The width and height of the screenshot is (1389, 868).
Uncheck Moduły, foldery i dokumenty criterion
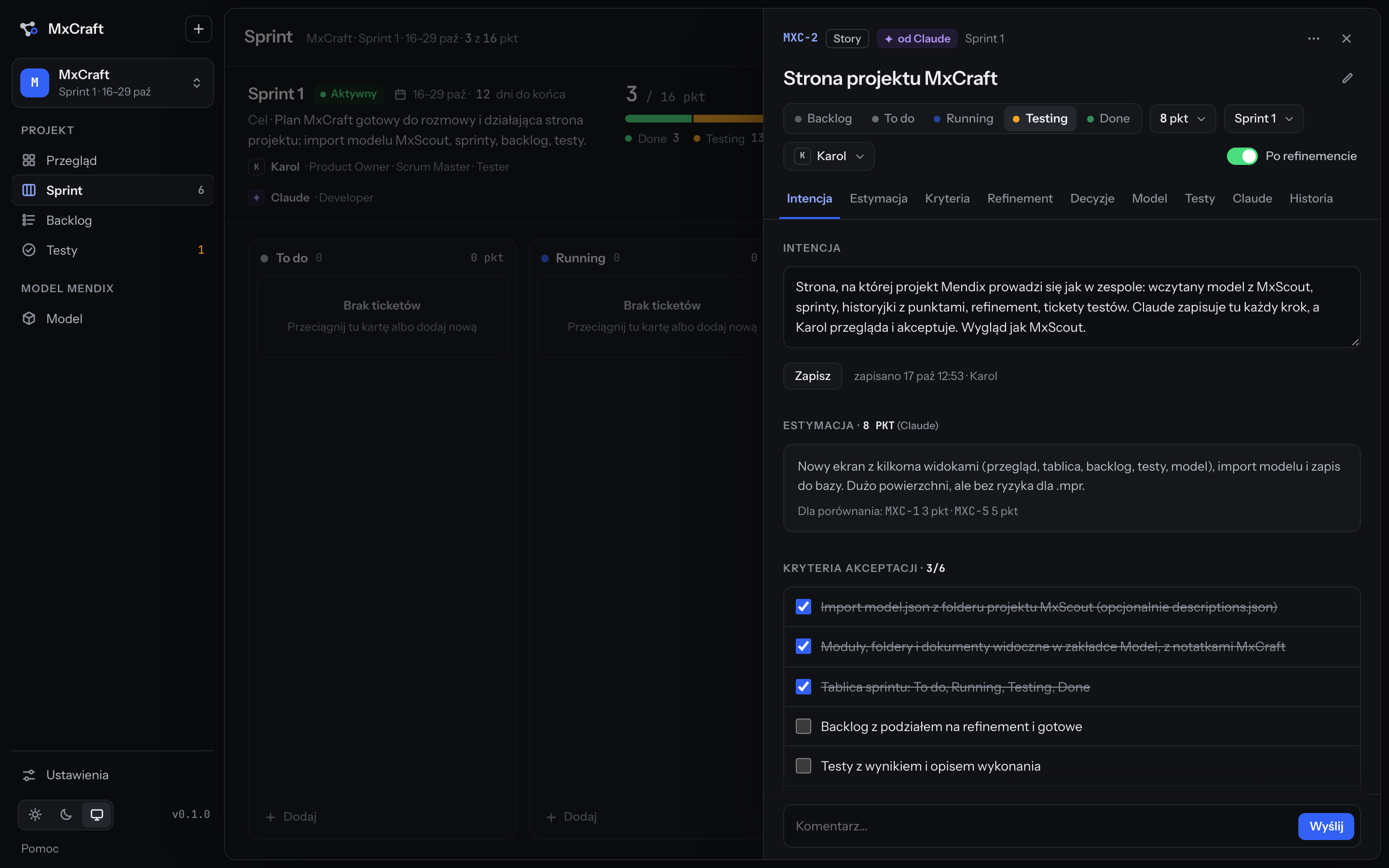pos(803,646)
